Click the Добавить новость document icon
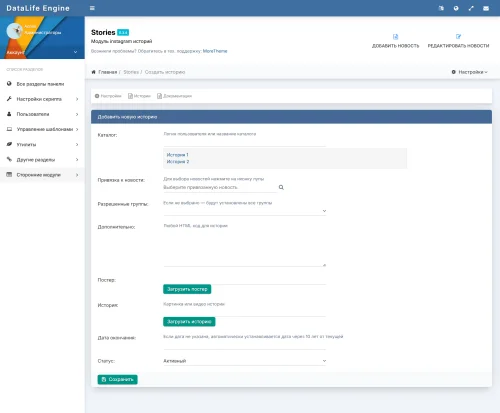 [x=395, y=37]
